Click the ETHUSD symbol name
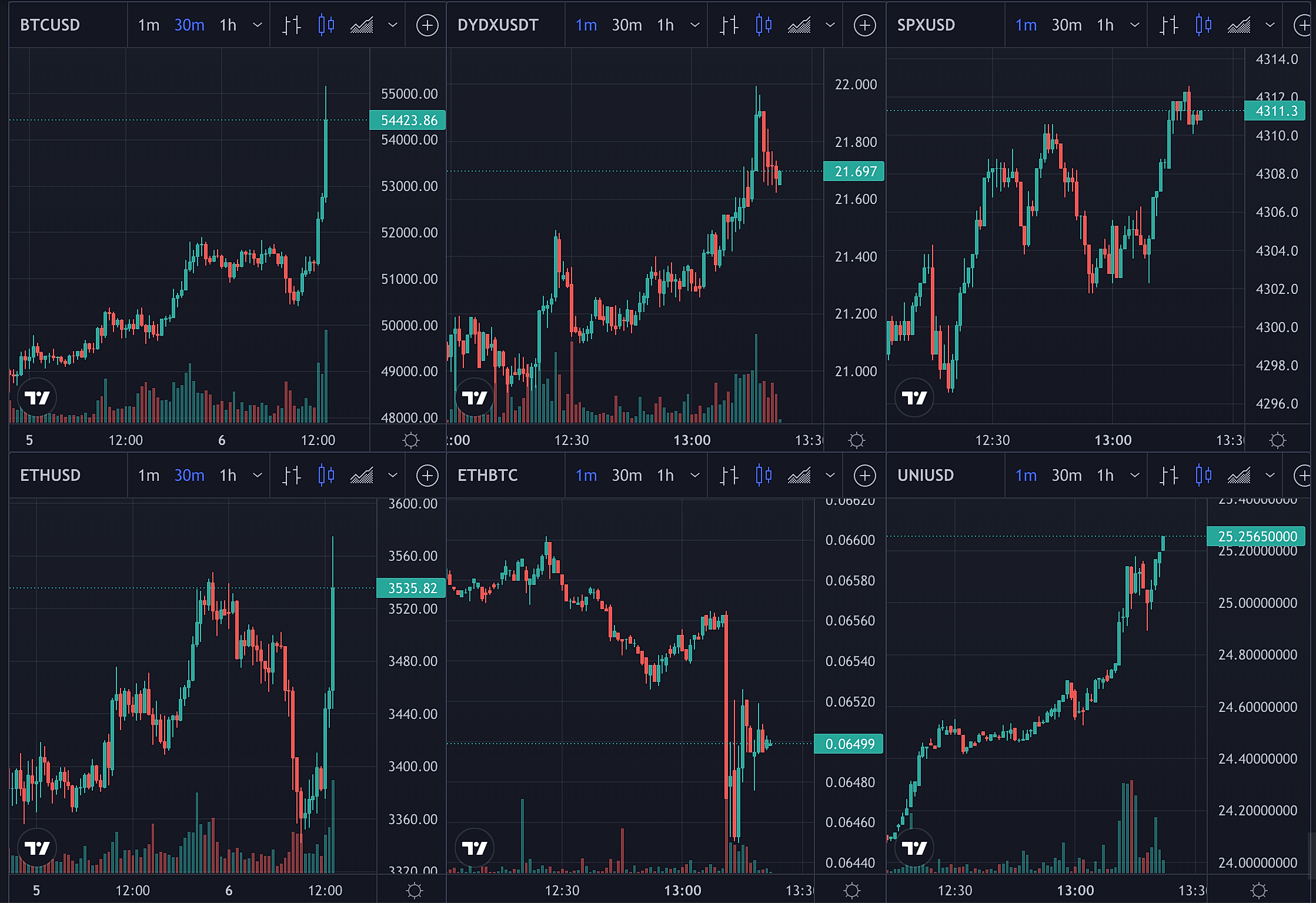Image resolution: width=1316 pixels, height=903 pixels. pos(50,476)
